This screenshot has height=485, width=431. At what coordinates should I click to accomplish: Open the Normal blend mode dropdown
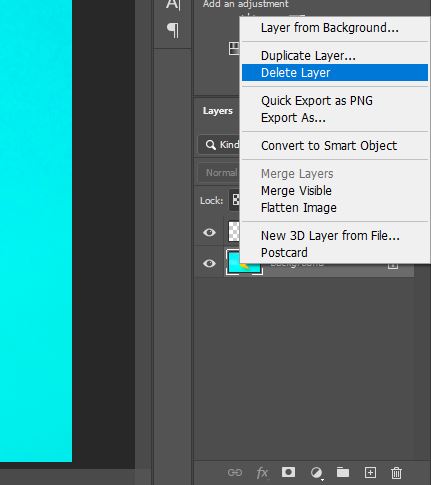[x=219, y=173]
